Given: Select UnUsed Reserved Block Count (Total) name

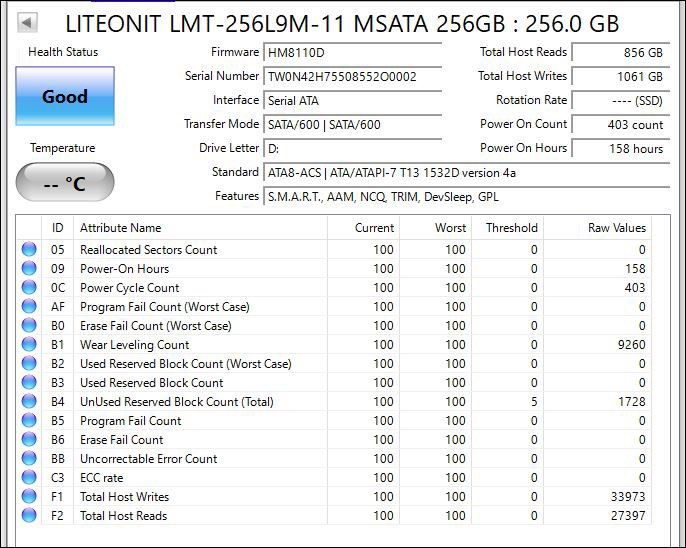Looking at the screenshot, I should pos(176,401).
